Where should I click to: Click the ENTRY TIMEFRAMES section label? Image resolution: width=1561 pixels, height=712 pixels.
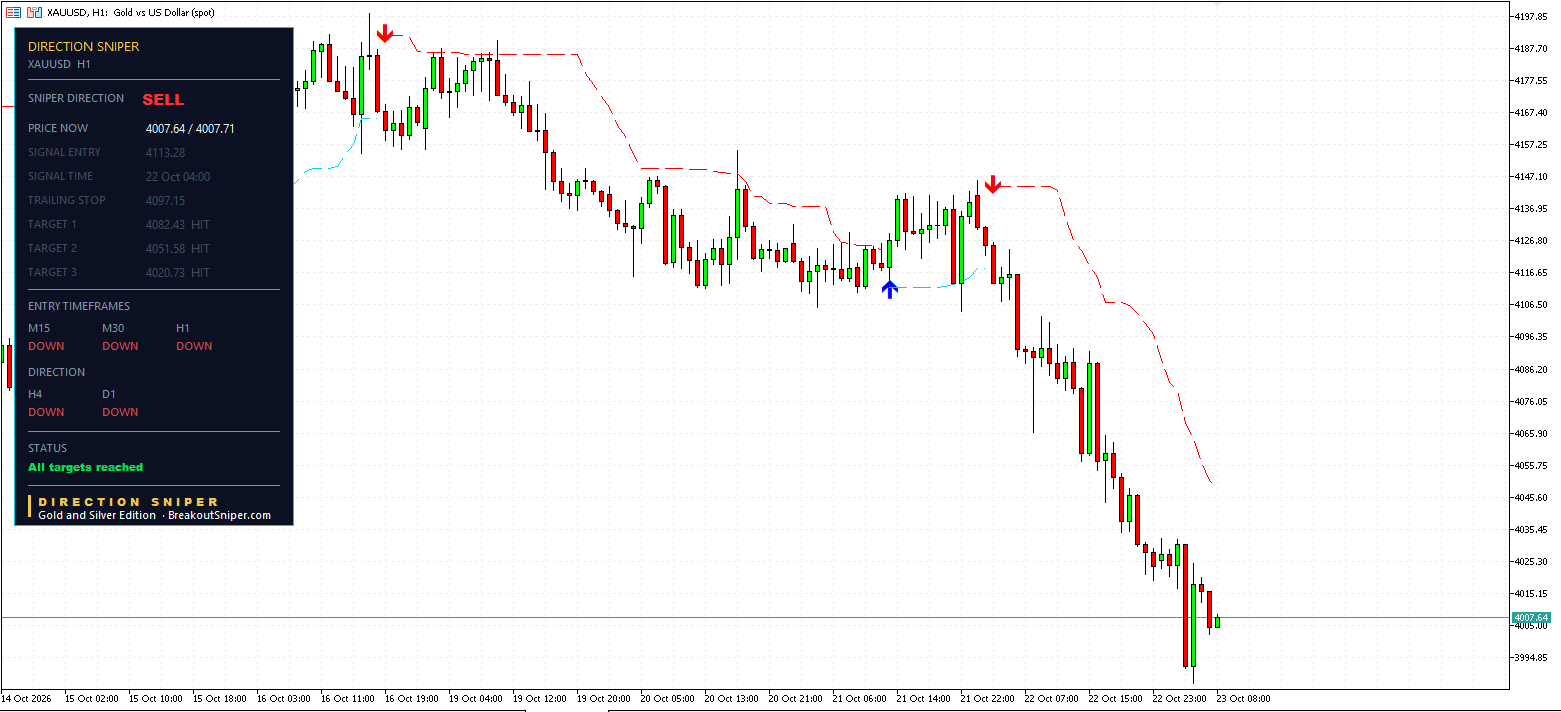(x=79, y=307)
